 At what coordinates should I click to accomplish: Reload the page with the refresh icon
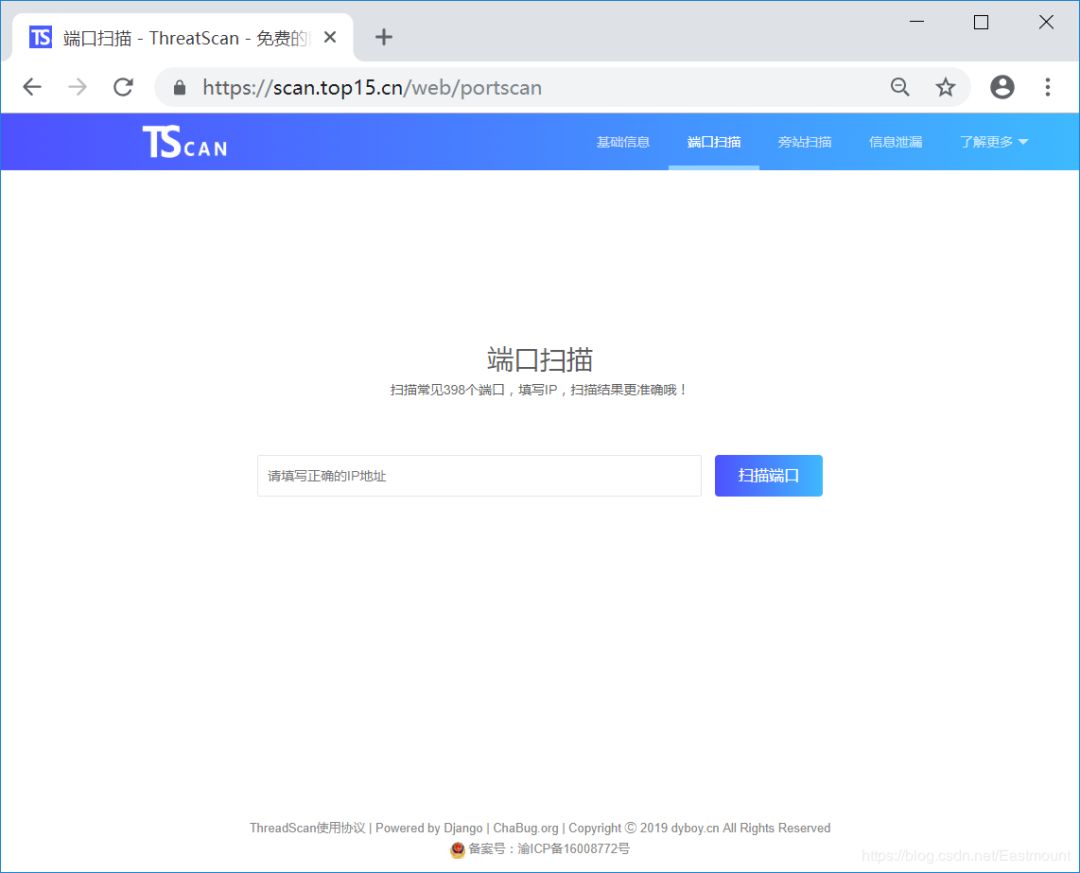[123, 87]
